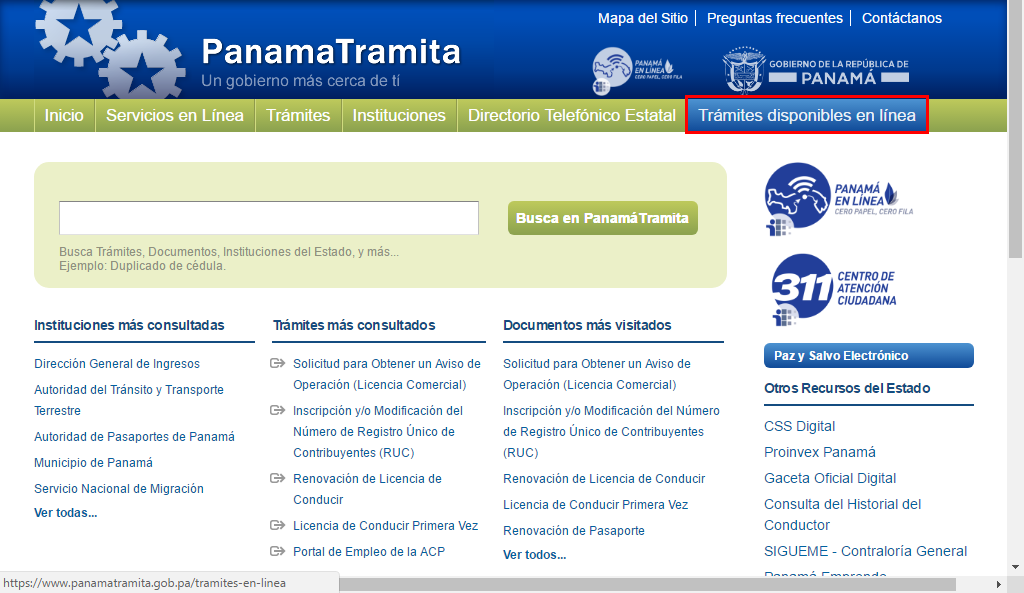Click the Paz y Salvo Electrónico button
The height and width of the screenshot is (593, 1024).
[x=869, y=355]
